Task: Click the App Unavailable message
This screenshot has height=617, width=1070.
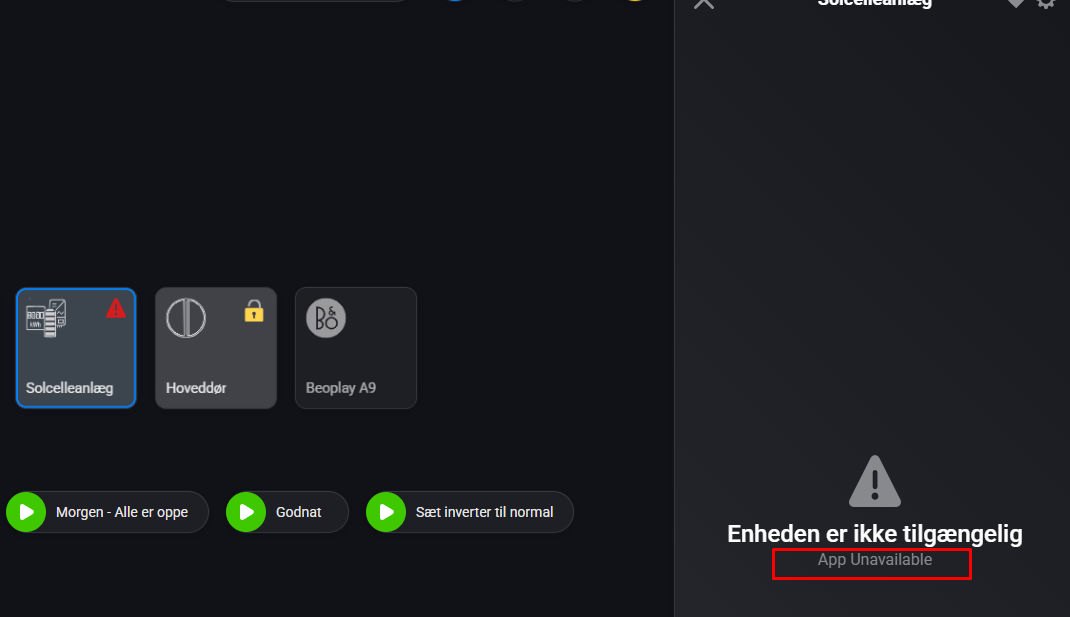Action: pos(875,560)
